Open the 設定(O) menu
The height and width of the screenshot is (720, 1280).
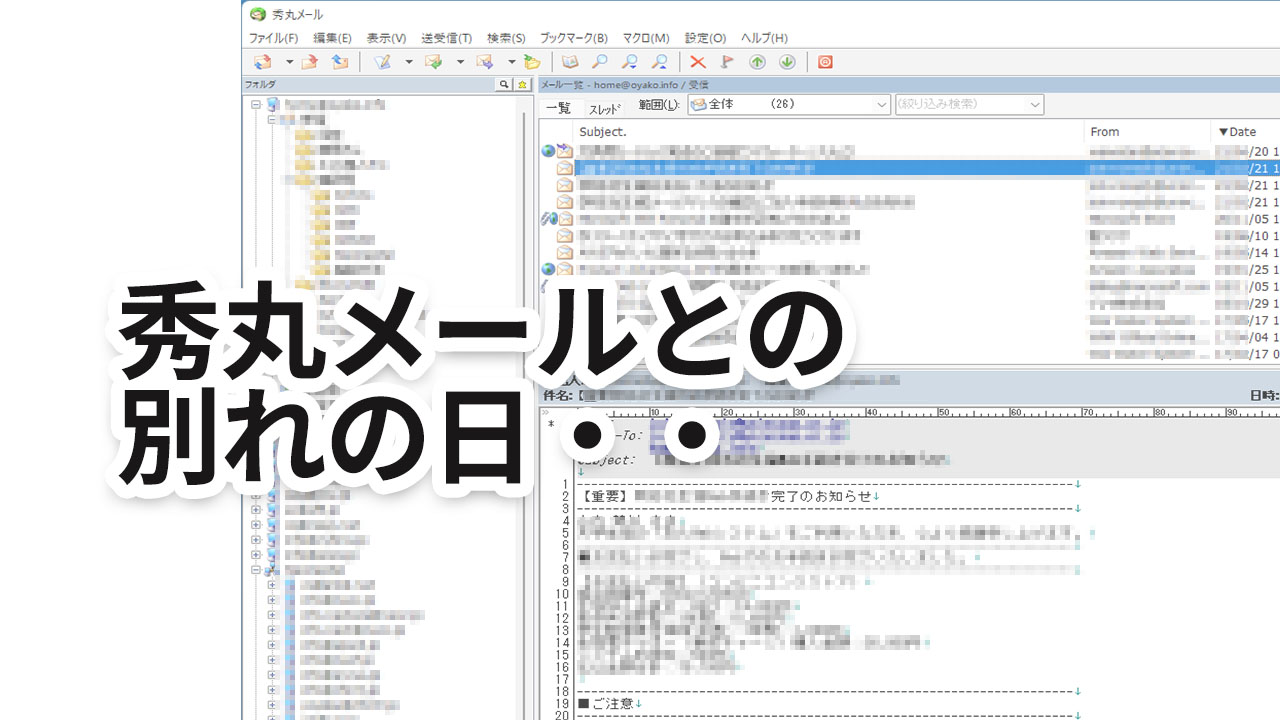705,38
